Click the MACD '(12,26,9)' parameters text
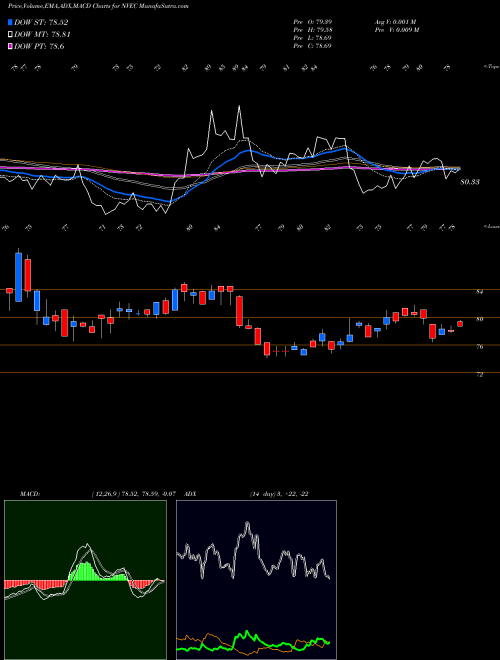The height and width of the screenshot is (660, 500). [106, 494]
